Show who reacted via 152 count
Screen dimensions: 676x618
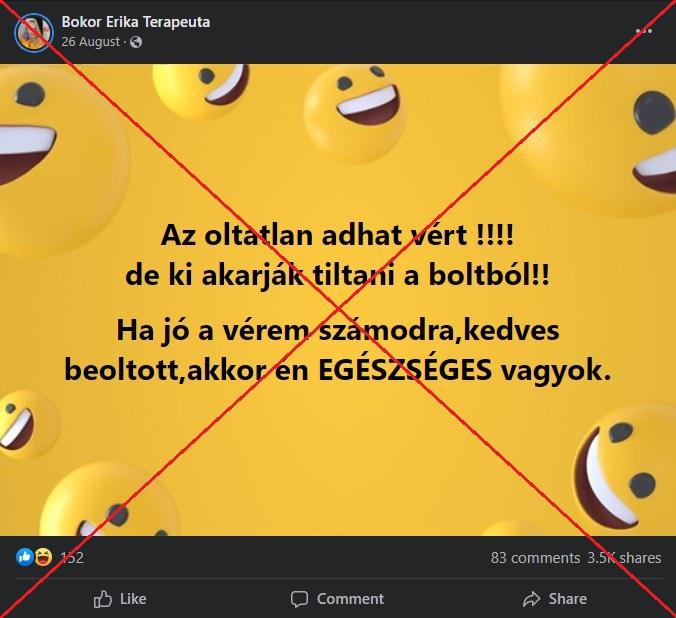coord(72,558)
